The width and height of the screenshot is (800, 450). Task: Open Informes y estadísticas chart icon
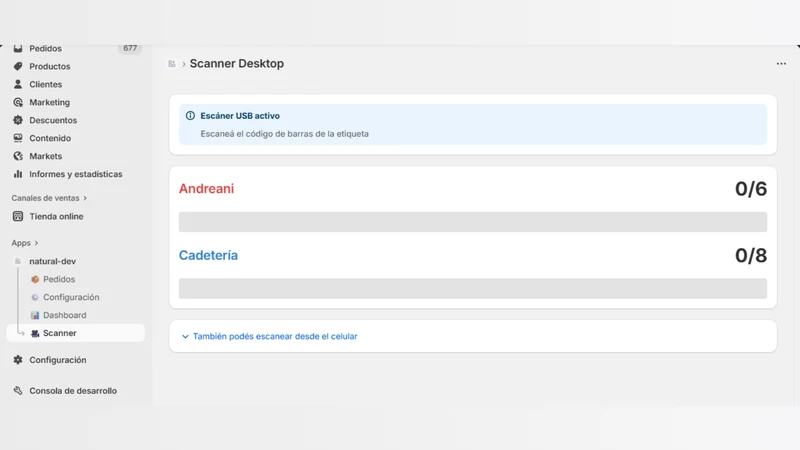[x=18, y=174]
